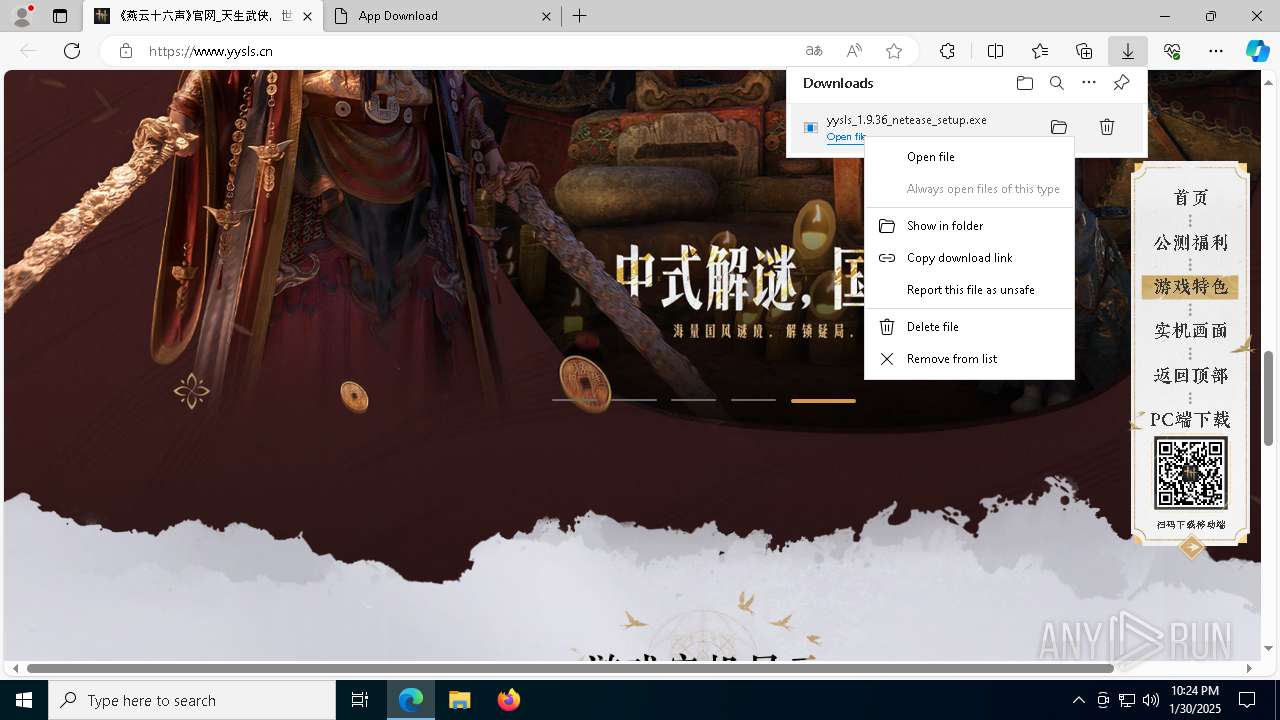
Task: Go to 公测福利 in side navigation
Action: tap(1190, 243)
